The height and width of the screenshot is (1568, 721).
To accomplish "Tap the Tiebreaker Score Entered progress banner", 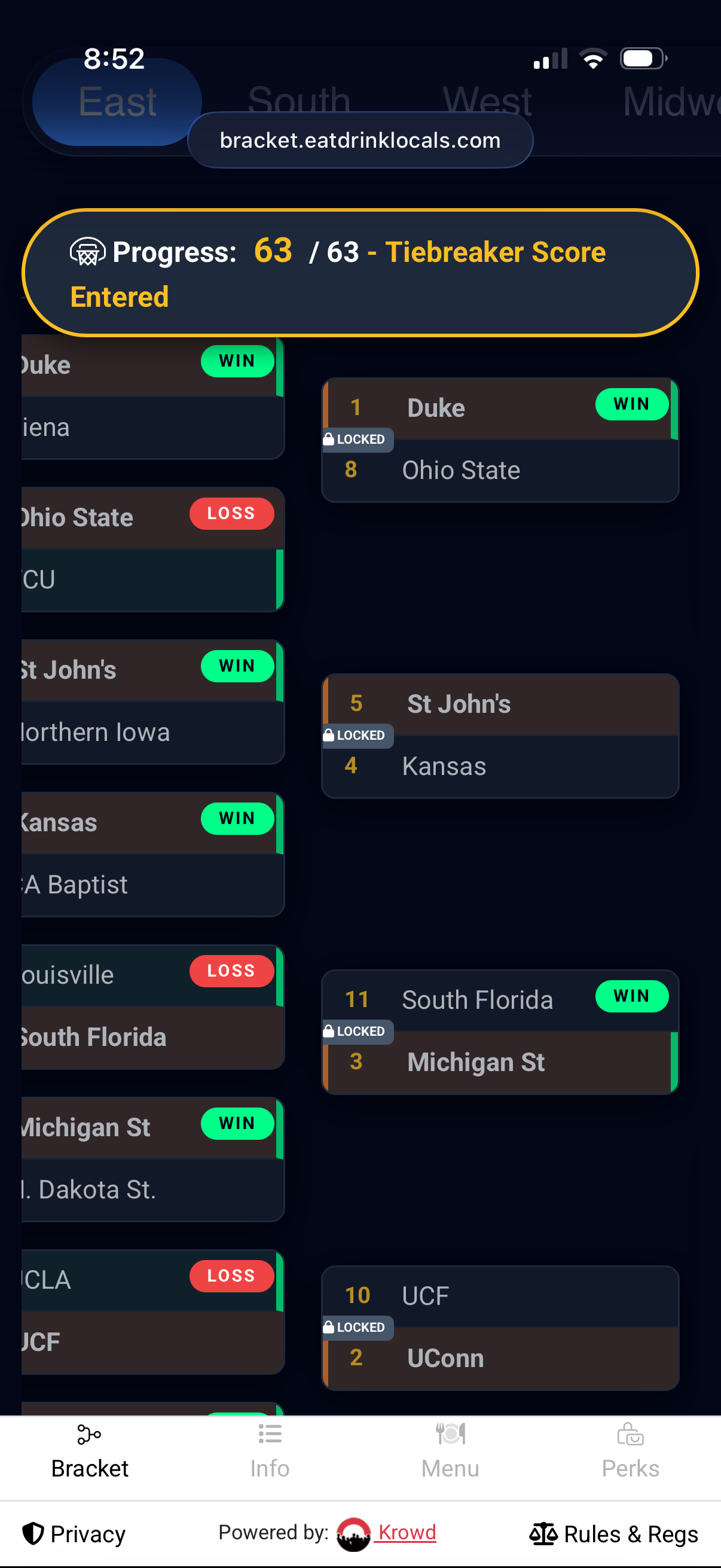I will (360, 273).
